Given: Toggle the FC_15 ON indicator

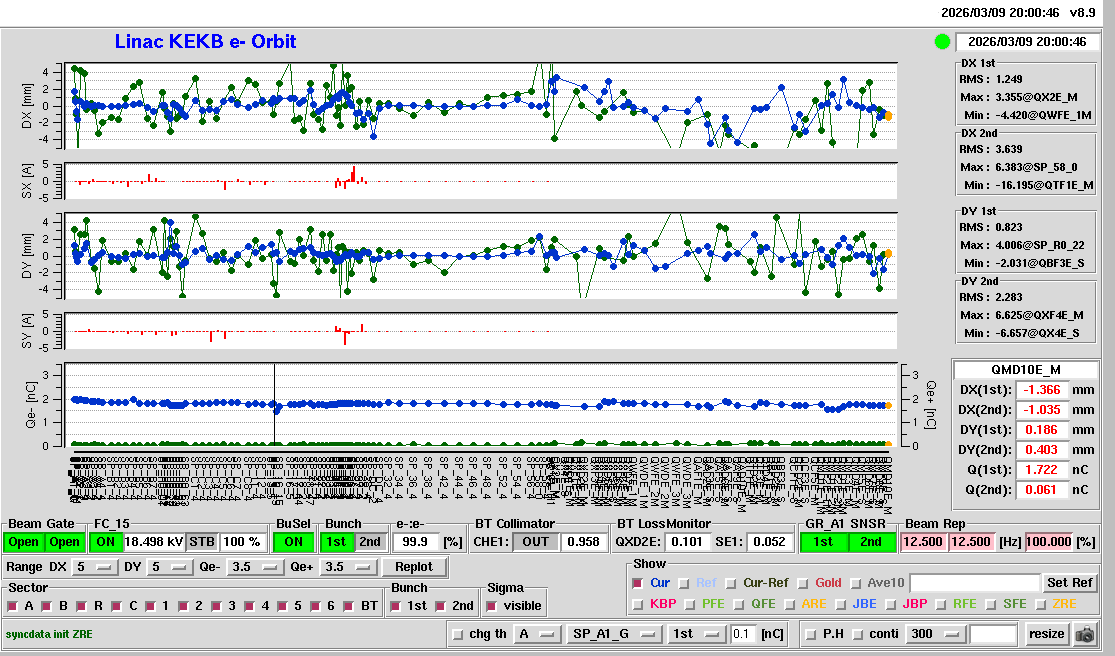Looking at the screenshot, I should 105,541.
